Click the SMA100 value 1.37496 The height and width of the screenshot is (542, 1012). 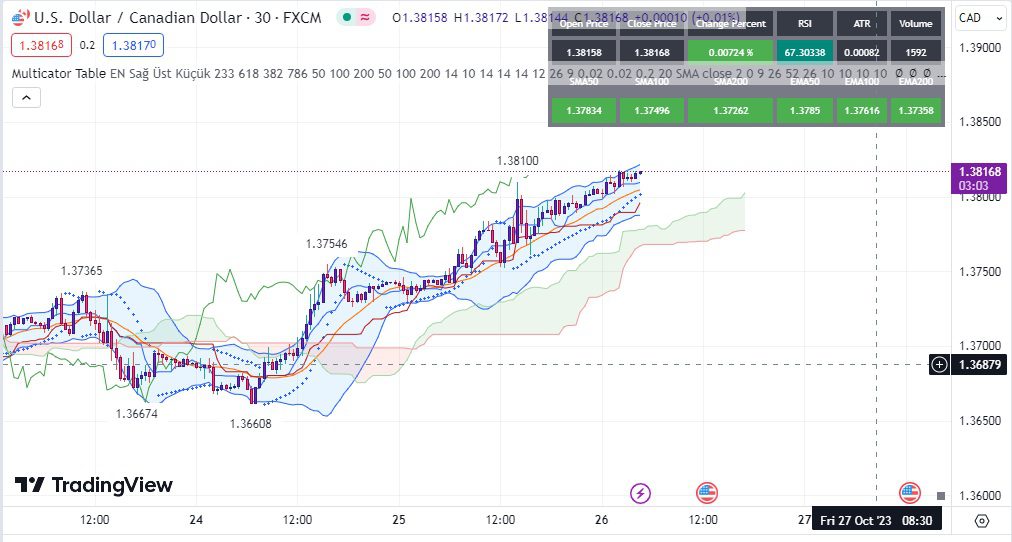coord(652,110)
